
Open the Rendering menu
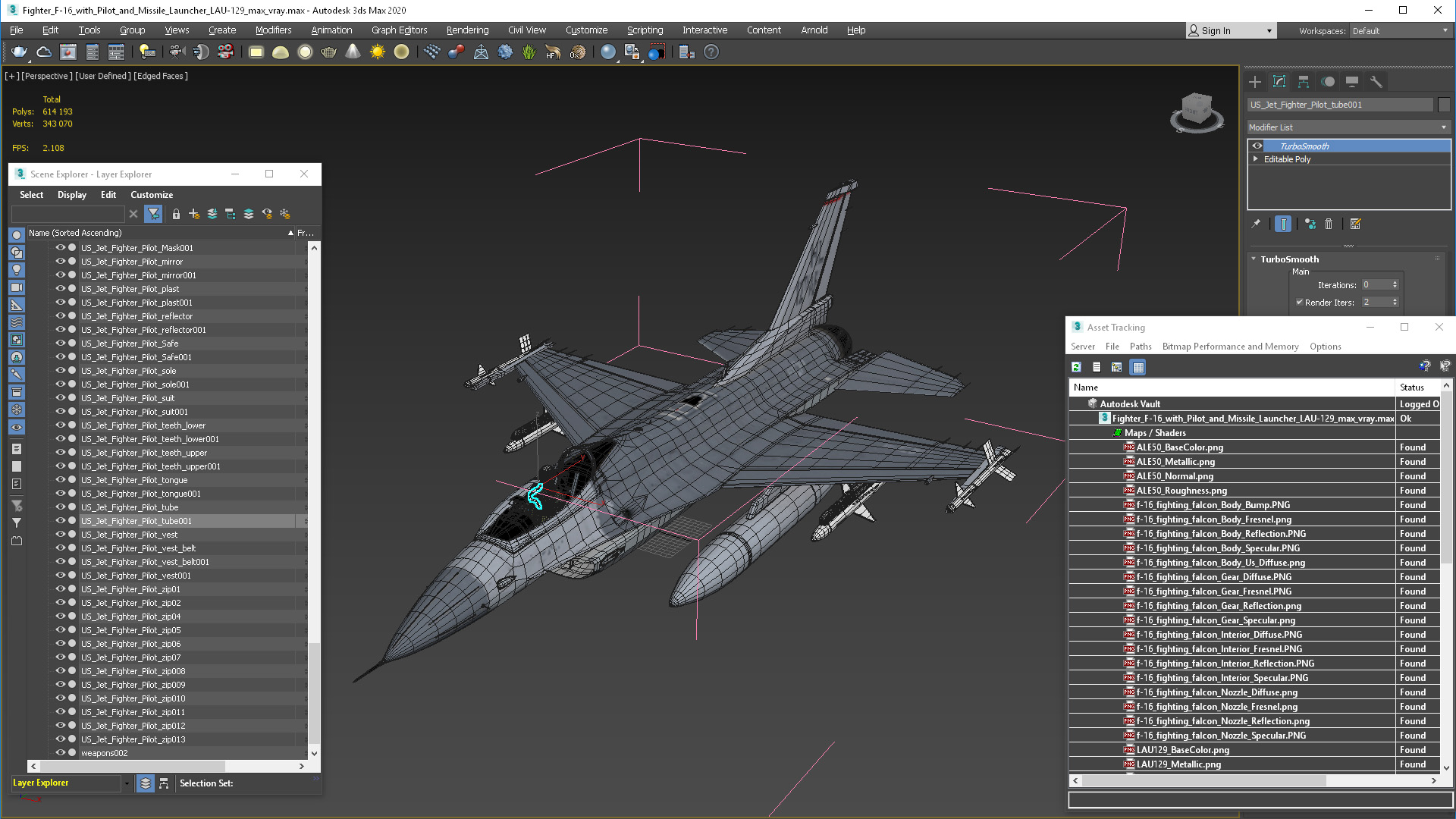click(x=467, y=30)
